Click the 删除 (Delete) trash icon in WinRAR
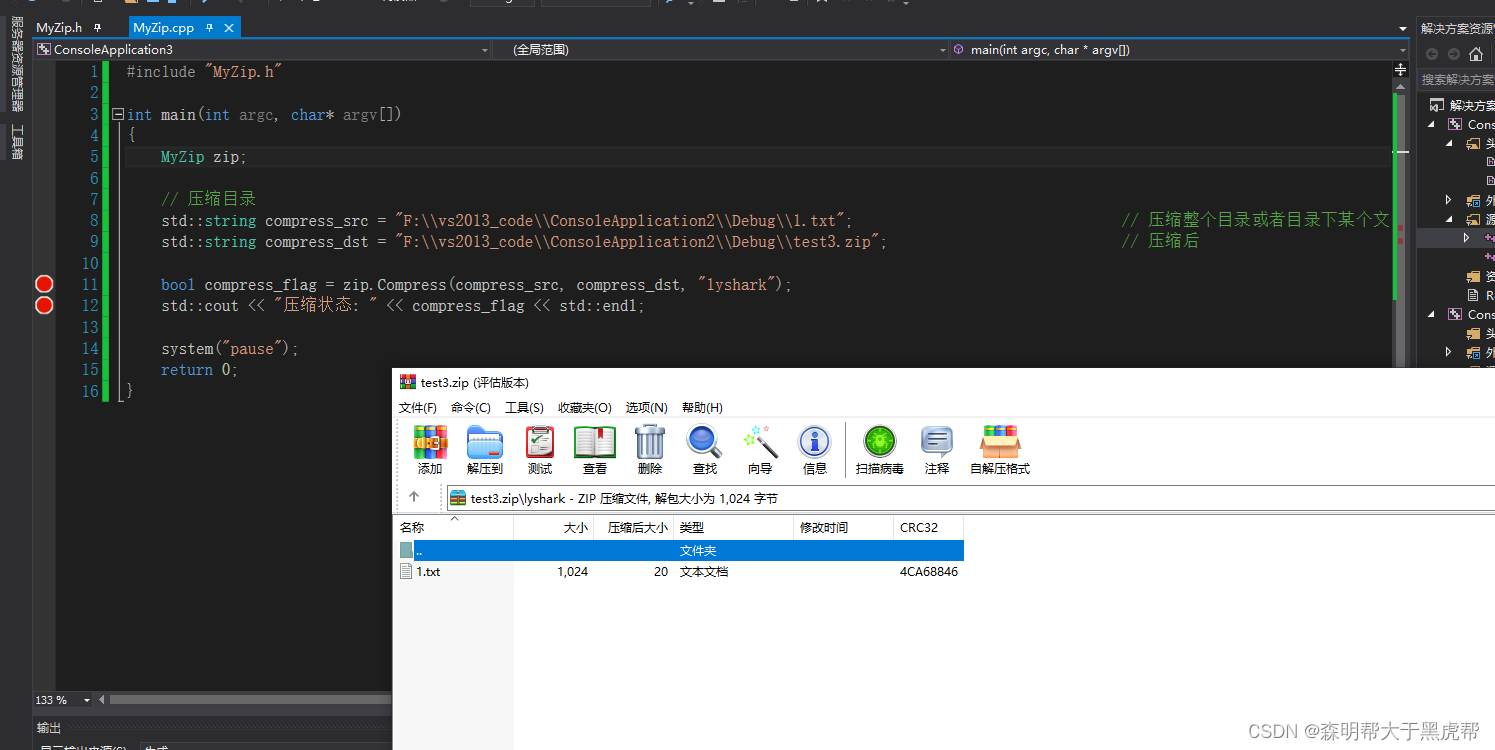Image resolution: width=1495 pixels, height=750 pixels. 650,441
